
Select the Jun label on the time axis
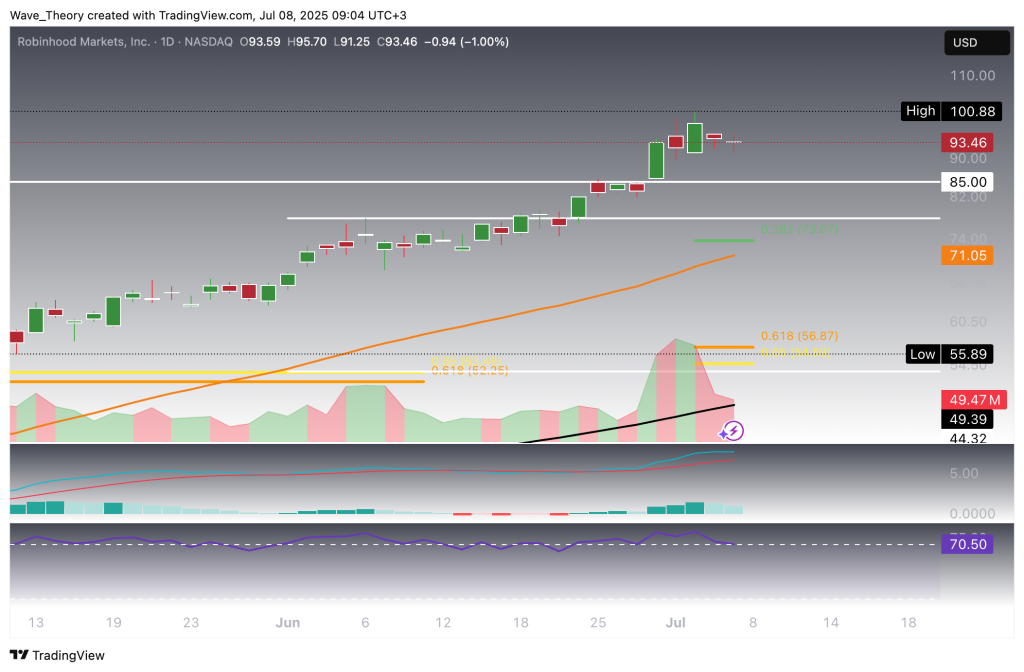click(288, 622)
